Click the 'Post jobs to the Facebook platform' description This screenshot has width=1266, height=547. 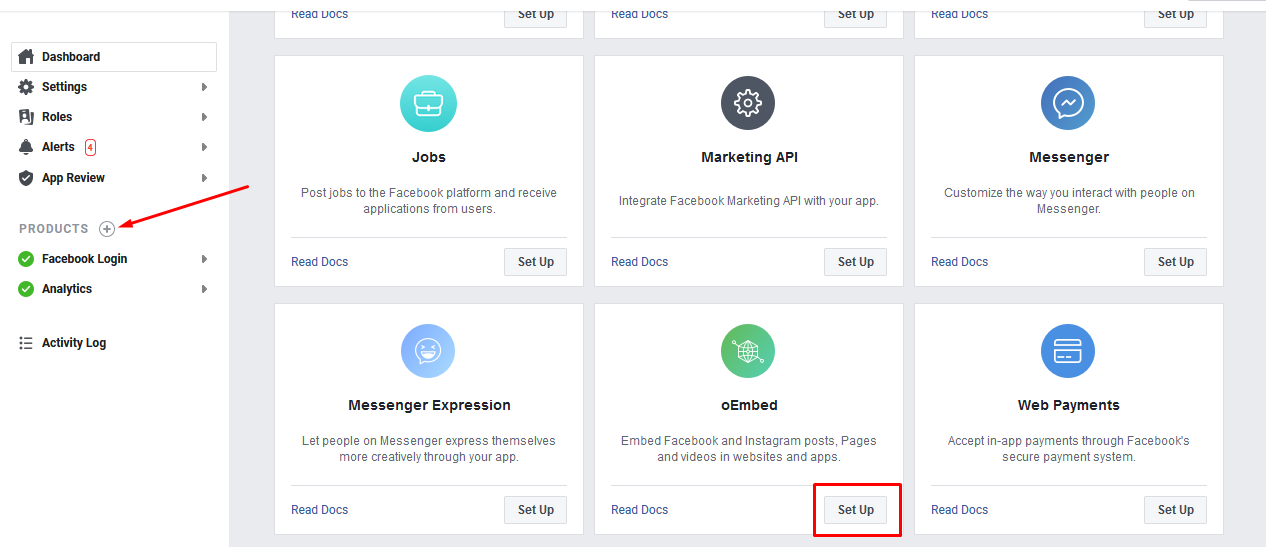pos(429,201)
